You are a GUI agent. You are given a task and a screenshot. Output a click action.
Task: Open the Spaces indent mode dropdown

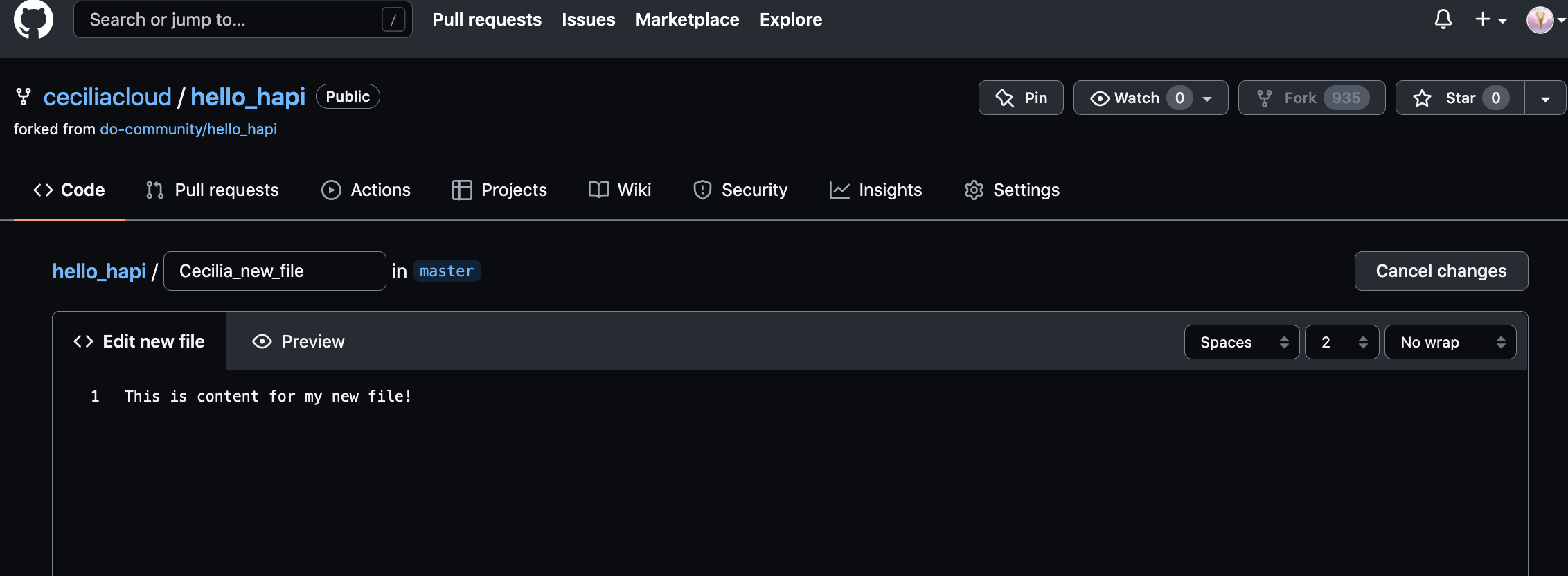tap(1241, 342)
